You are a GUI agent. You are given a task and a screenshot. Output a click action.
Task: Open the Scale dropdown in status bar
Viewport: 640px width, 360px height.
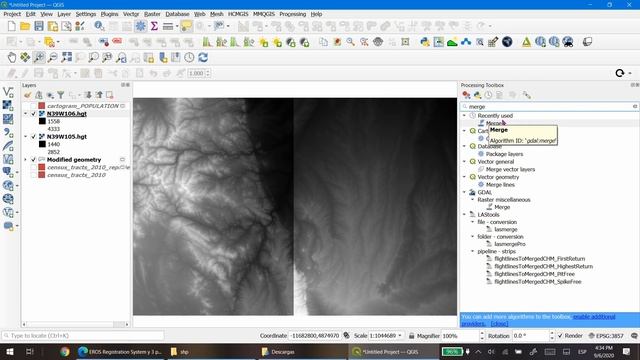click(x=400, y=336)
